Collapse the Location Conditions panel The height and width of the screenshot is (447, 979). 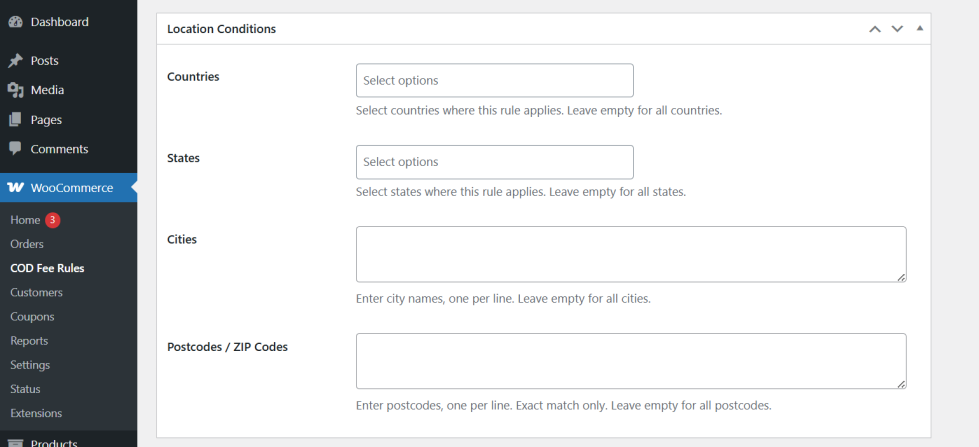click(920, 28)
